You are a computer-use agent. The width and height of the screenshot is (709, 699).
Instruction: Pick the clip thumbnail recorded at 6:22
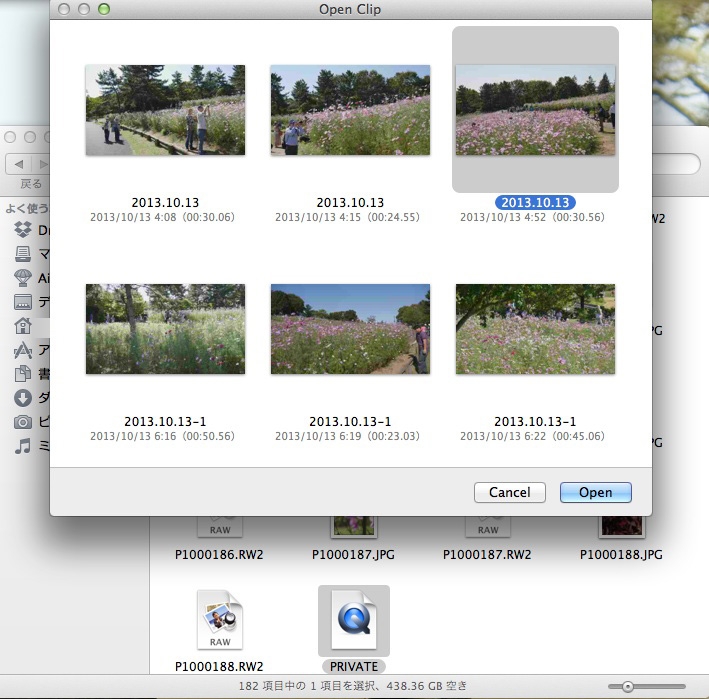tap(535, 329)
